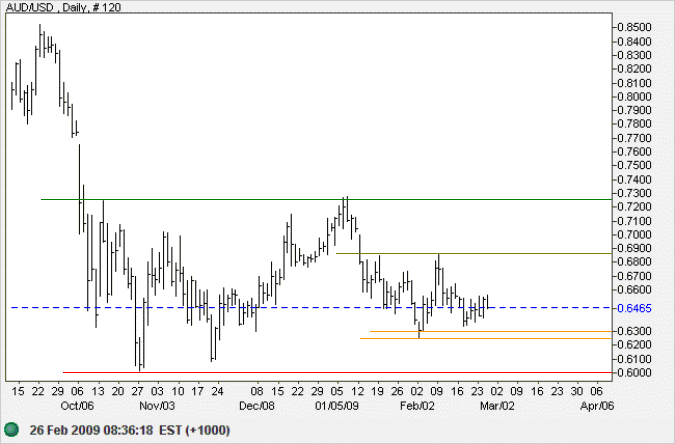
Task: Click the 0.6000 price axis label
Action: [x=634, y=373]
